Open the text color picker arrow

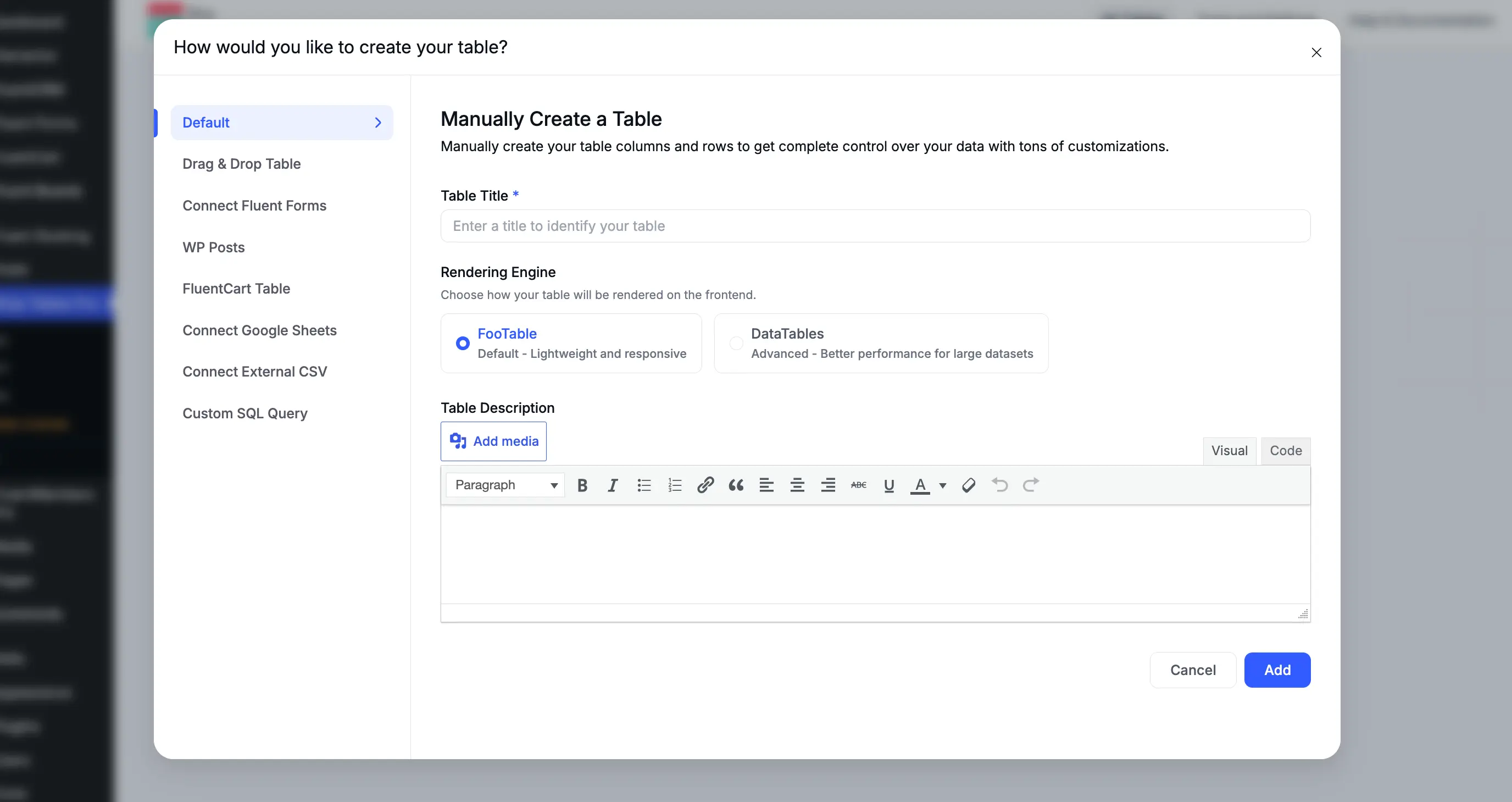[x=943, y=485]
